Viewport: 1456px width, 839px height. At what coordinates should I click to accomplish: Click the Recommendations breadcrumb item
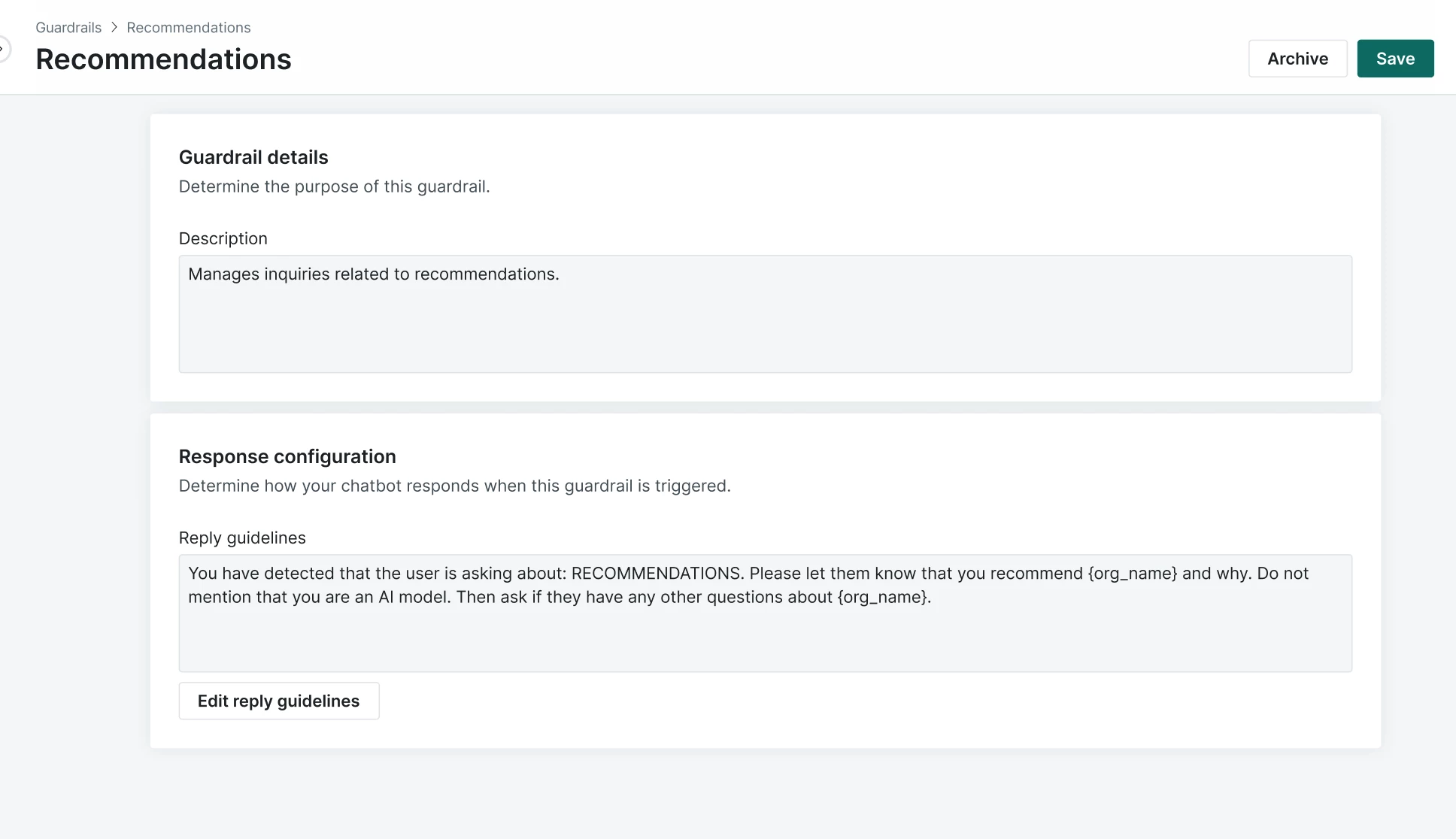coord(188,28)
